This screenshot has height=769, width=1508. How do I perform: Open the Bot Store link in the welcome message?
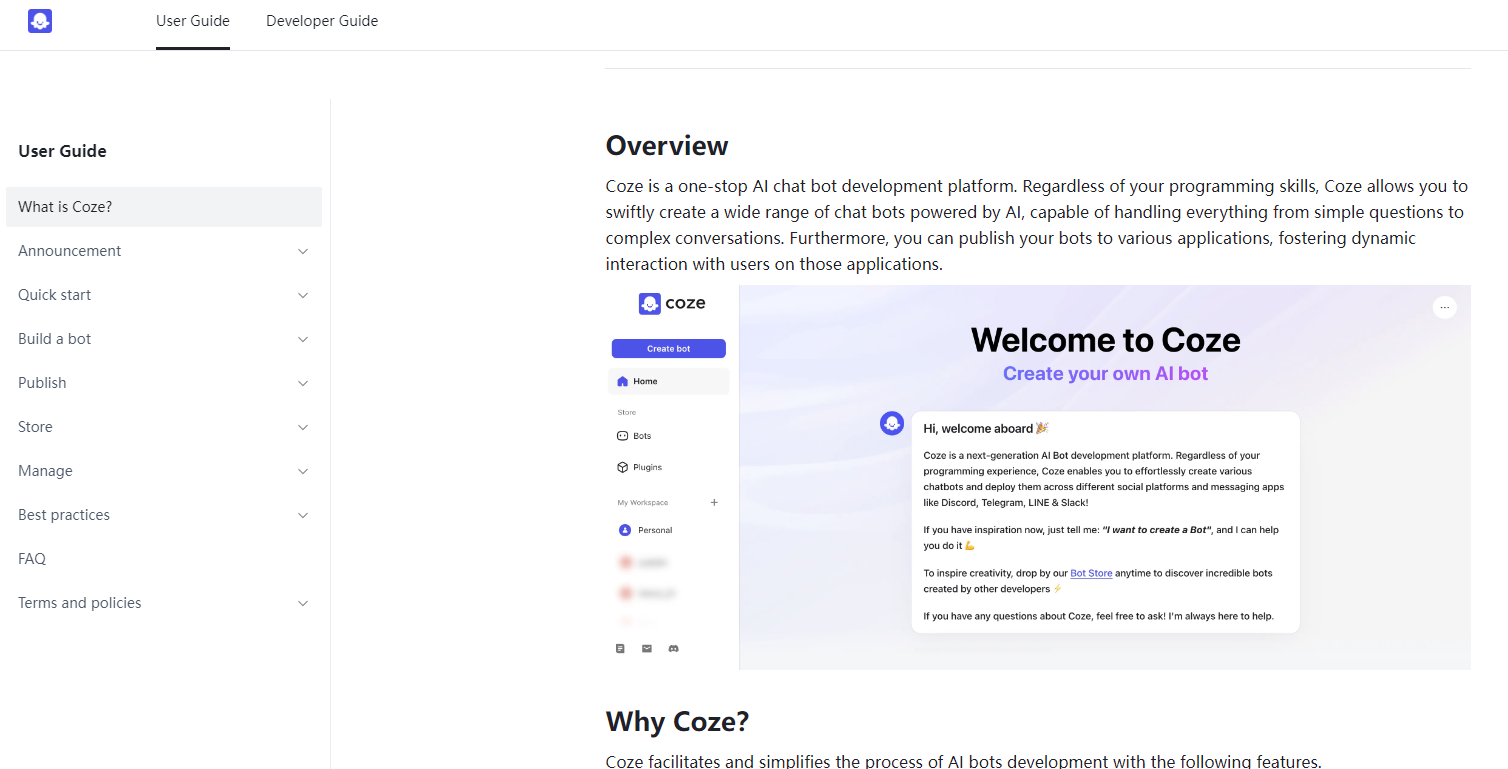[1091, 573]
